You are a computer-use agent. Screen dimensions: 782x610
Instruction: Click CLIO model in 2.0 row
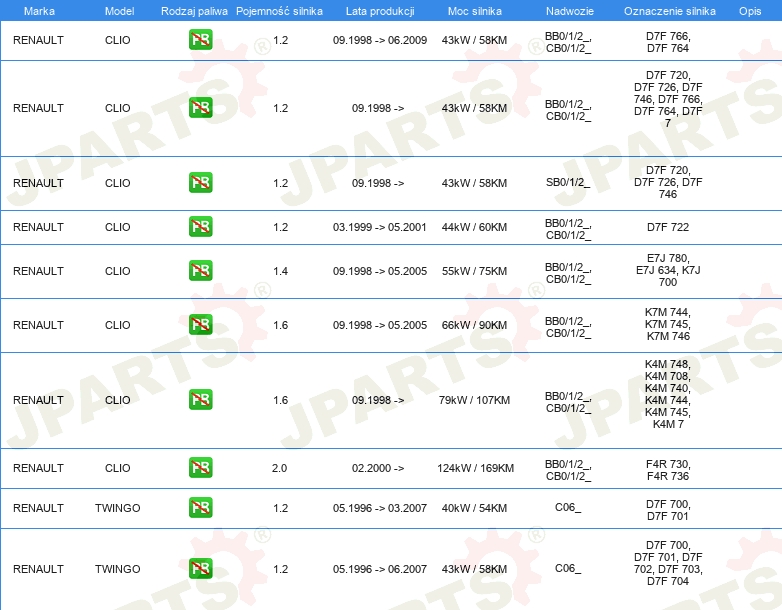pos(118,468)
